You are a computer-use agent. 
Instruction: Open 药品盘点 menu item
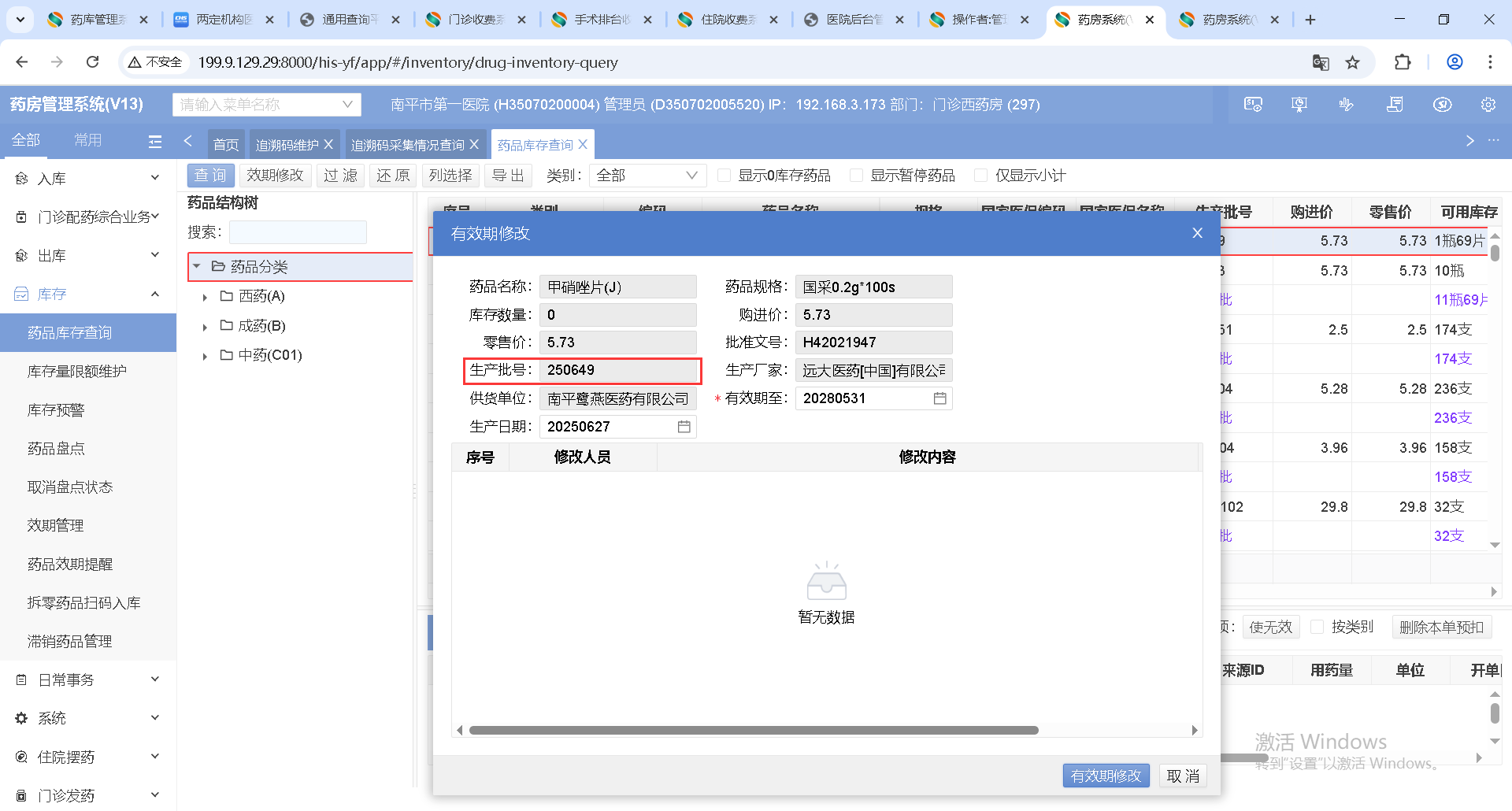click(56, 449)
